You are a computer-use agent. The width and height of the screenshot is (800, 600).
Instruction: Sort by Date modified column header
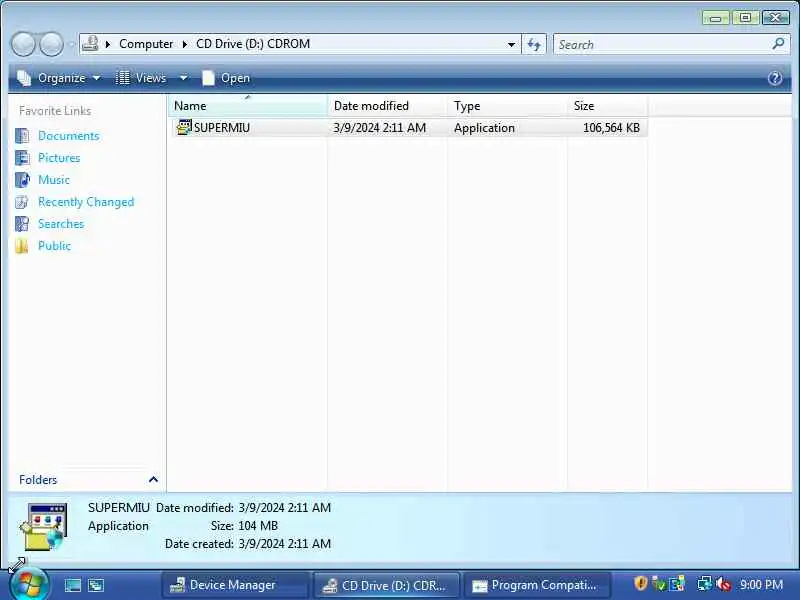(387, 106)
